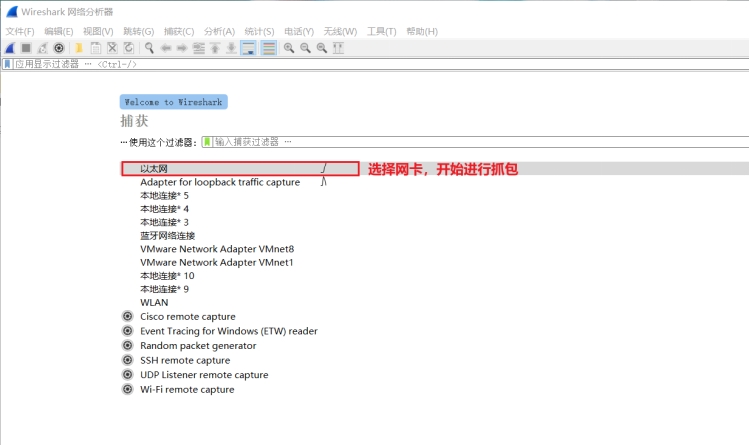Reset text zoom to normal size
The width and height of the screenshot is (750, 445).
pyautogui.click(x=322, y=48)
